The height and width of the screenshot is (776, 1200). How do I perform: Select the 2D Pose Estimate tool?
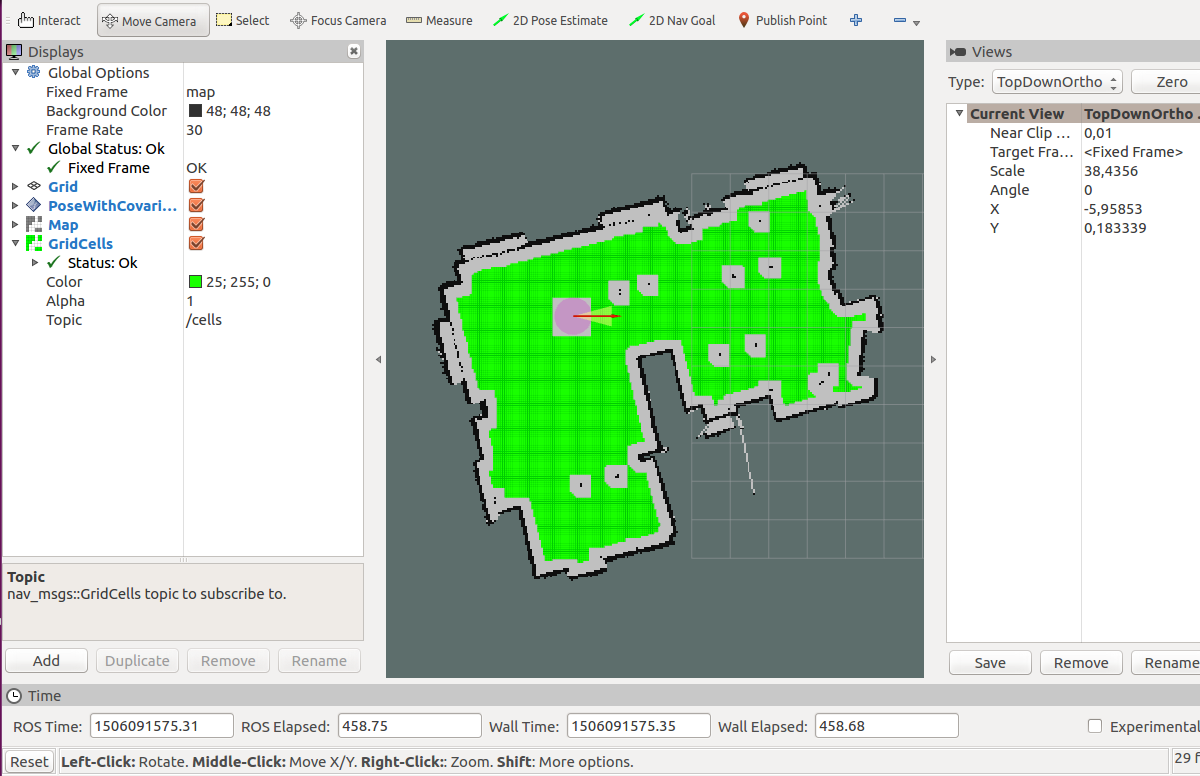click(x=550, y=19)
